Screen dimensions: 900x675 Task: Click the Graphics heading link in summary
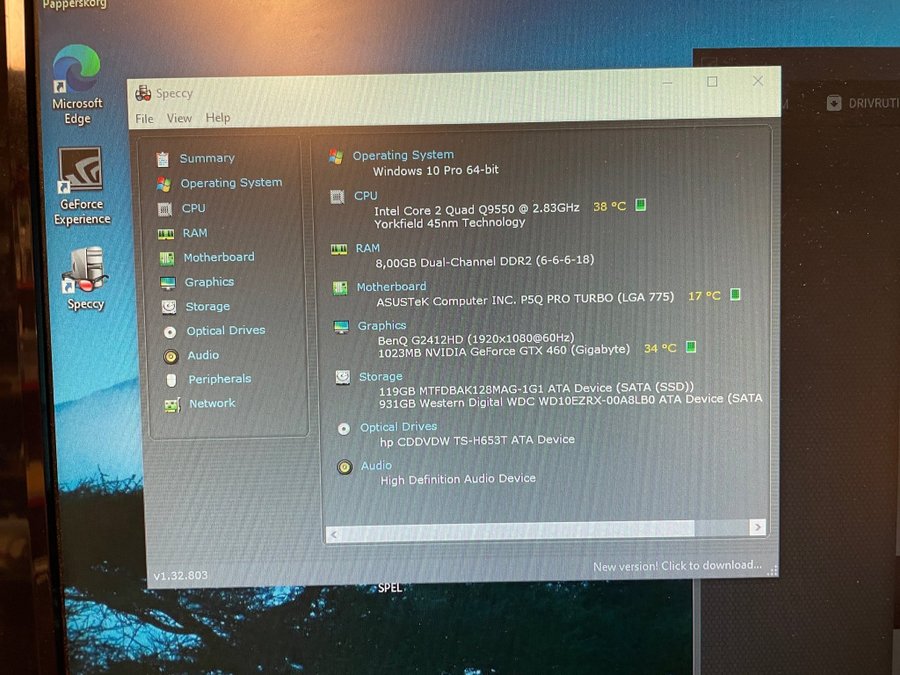[382, 325]
